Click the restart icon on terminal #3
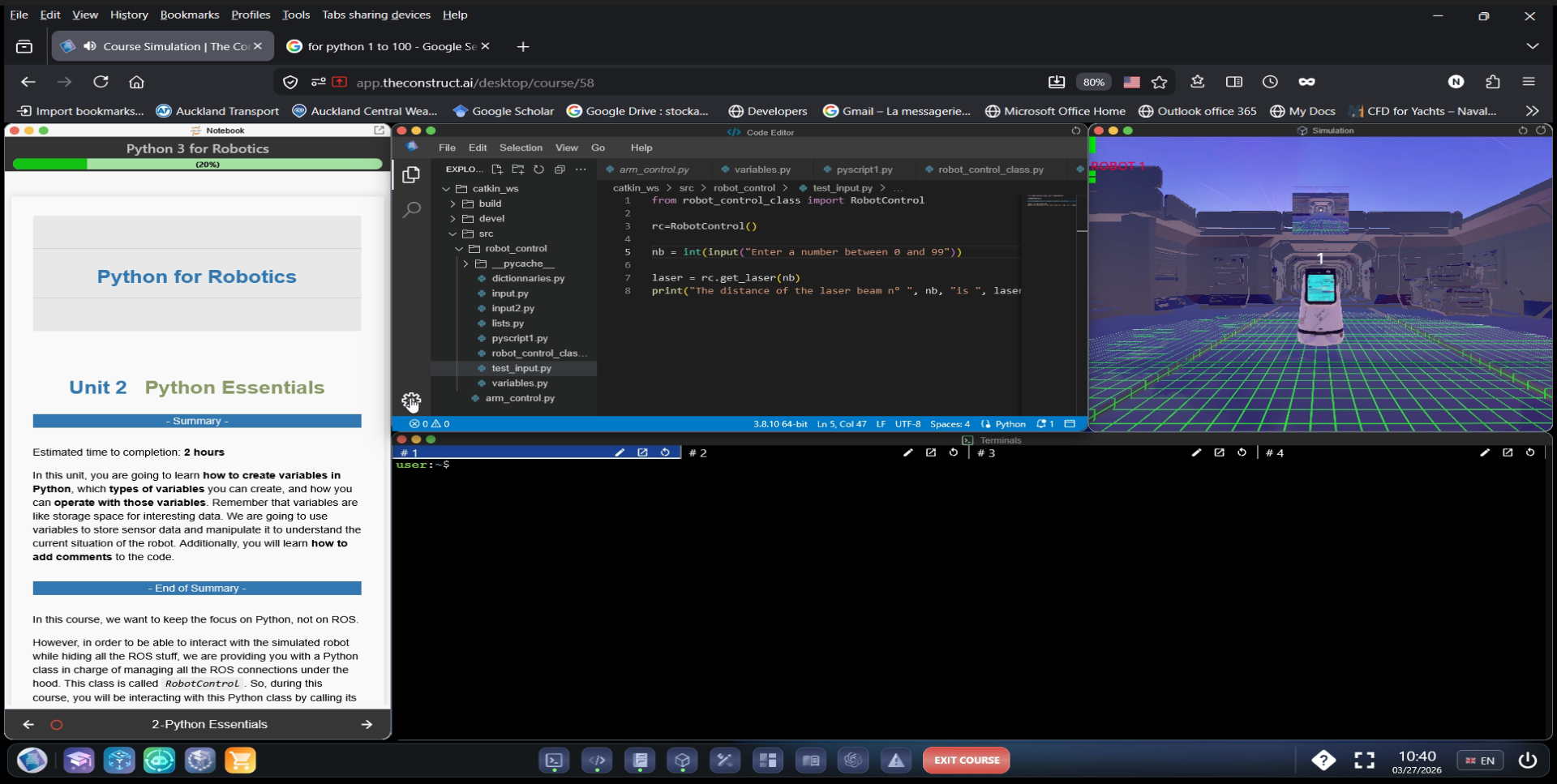 click(x=1242, y=453)
